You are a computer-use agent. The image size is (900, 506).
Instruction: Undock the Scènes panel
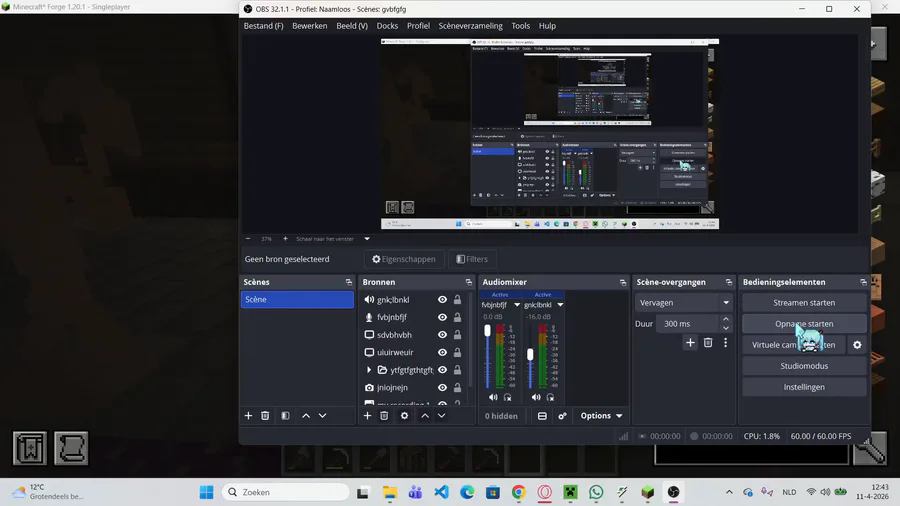tap(348, 282)
